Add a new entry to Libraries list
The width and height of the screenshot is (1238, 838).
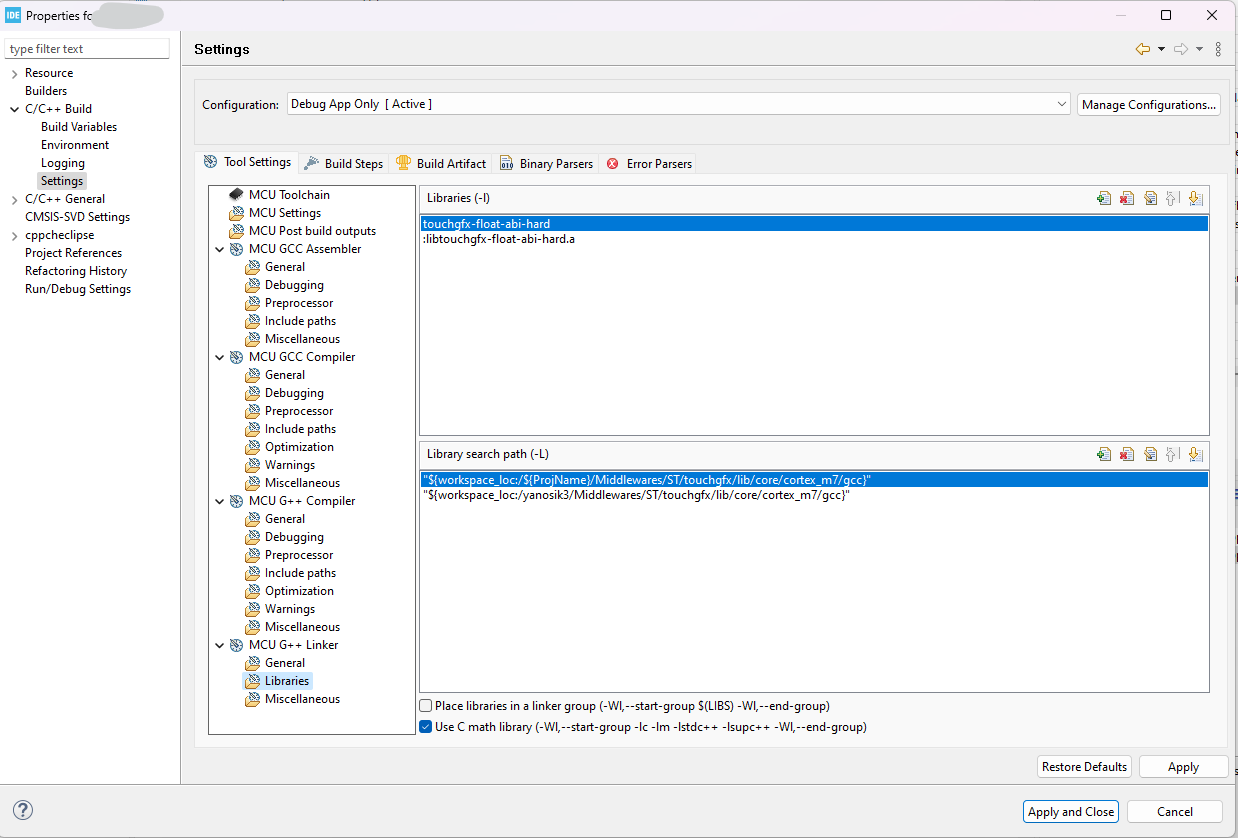point(1104,198)
